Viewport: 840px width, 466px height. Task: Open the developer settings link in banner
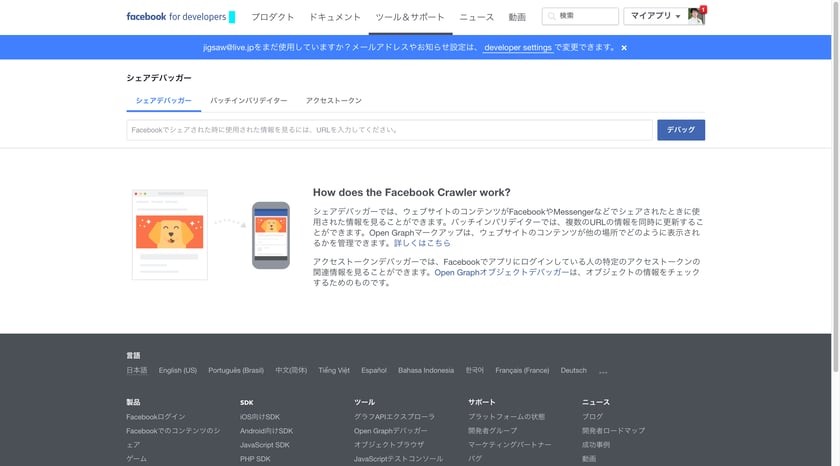(x=518, y=48)
